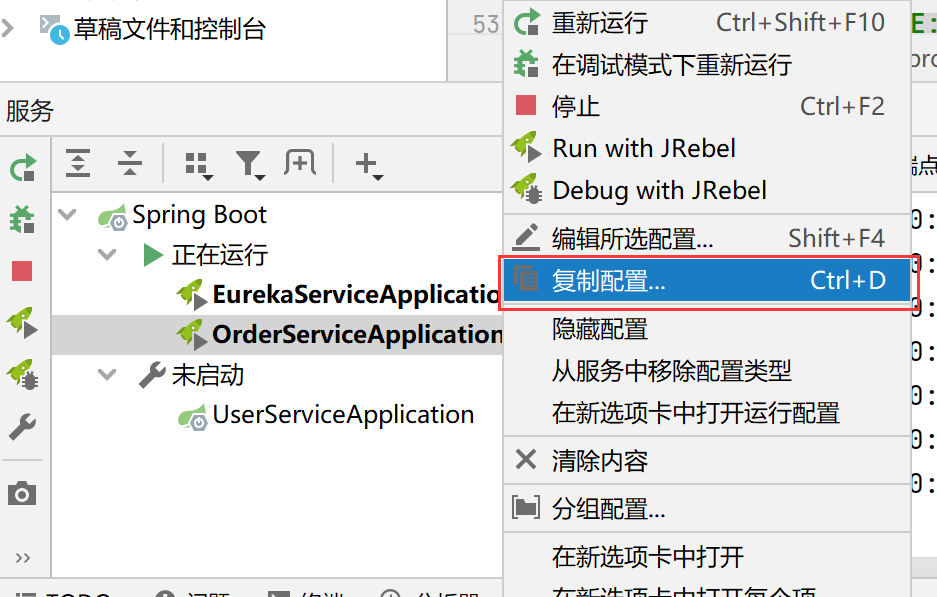Open the Filter dropdown icon
Image resolution: width=937 pixels, height=597 pixels.
[x=250, y=166]
